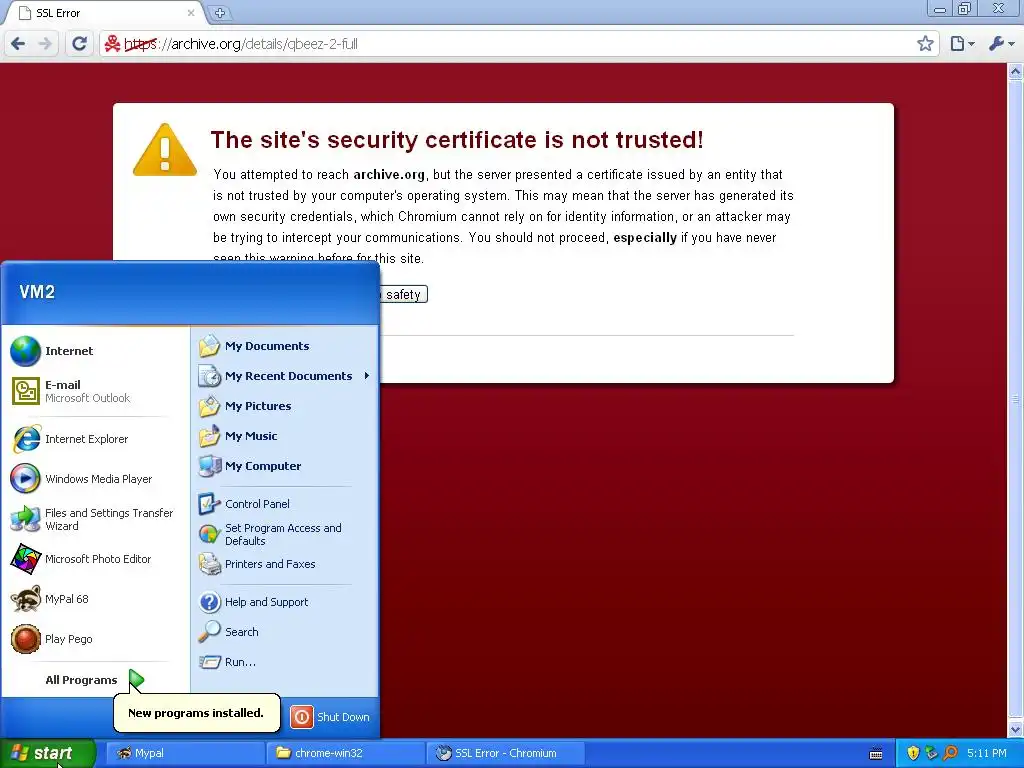Expand My Recent Documents submenu
The width and height of the screenshot is (1024, 768).
285,376
